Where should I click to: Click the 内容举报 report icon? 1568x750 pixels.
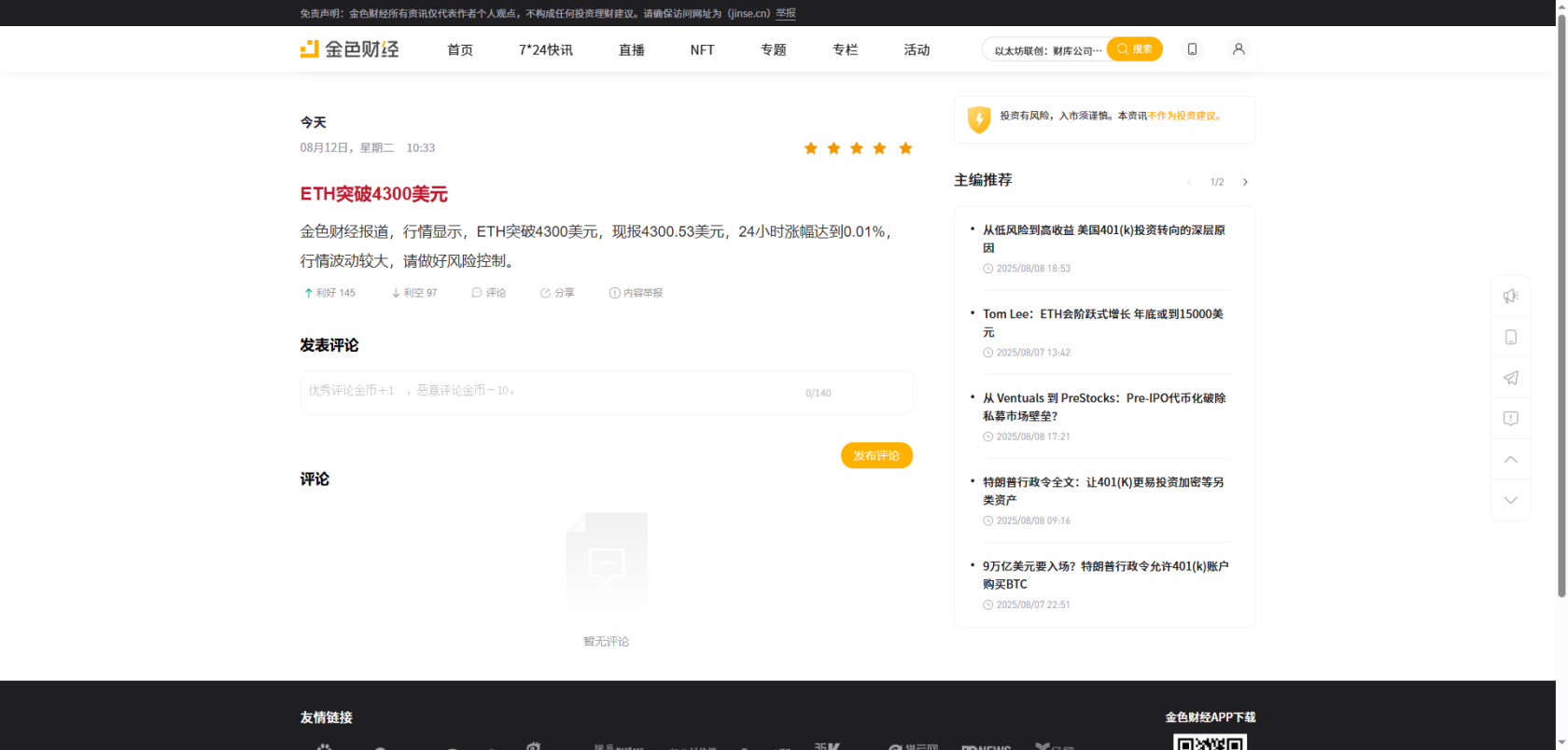coord(636,293)
